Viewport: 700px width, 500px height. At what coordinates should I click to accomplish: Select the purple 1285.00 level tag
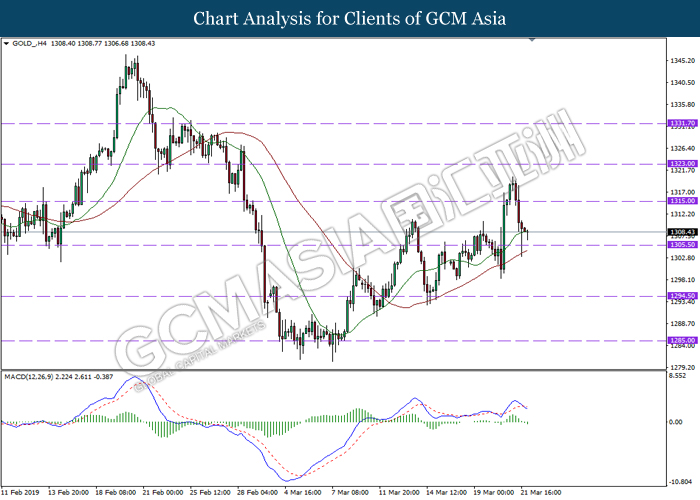tap(682, 340)
